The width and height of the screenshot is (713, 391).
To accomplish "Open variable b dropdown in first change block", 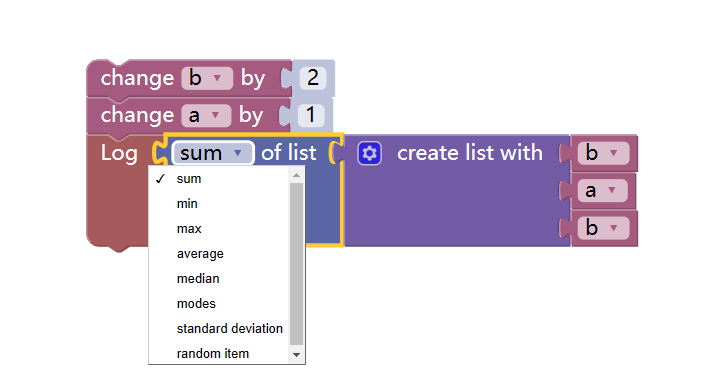I will point(207,78).
